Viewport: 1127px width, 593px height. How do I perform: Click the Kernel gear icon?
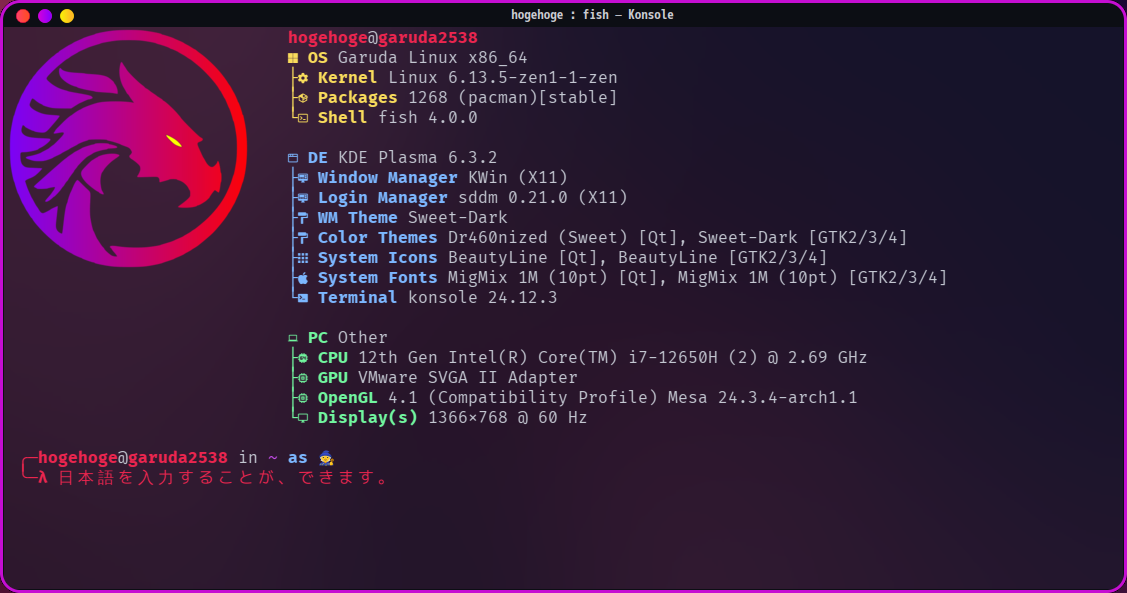[303, 78]
